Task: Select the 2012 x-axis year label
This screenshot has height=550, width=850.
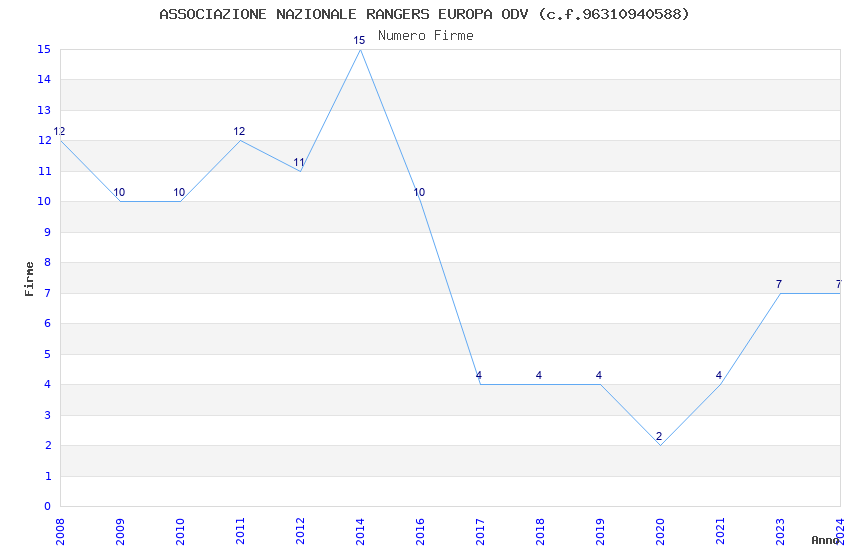Action: pos(300,531)
